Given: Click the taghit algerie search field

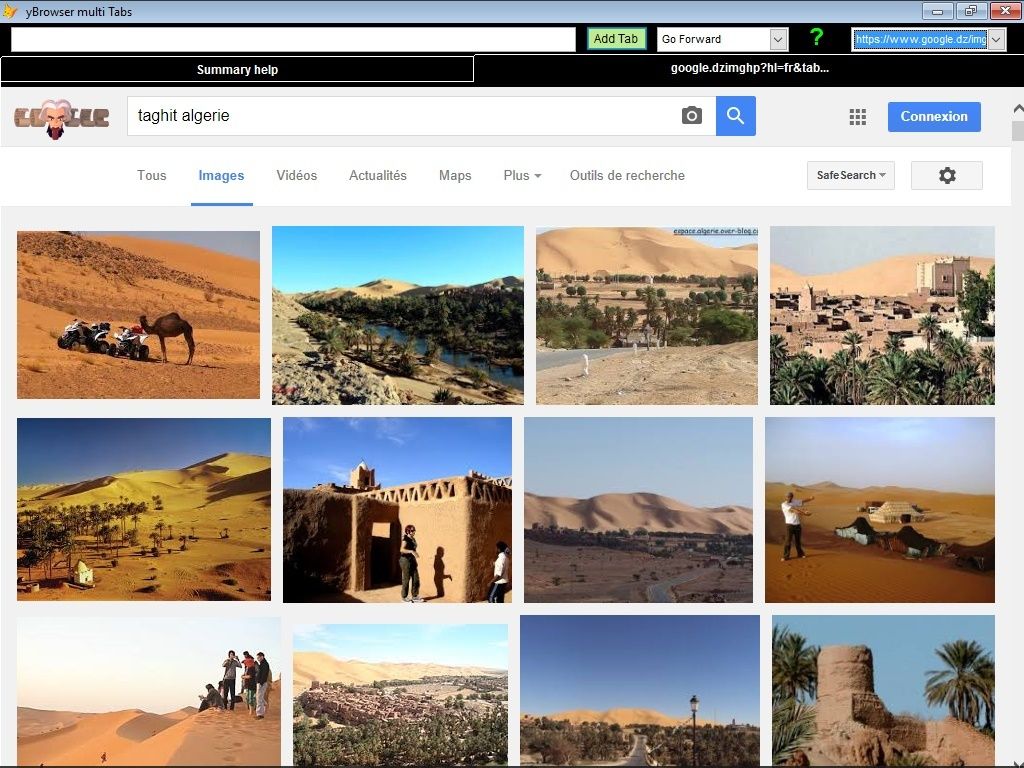Looking at the screenshot, I should (x=400, y=116).
